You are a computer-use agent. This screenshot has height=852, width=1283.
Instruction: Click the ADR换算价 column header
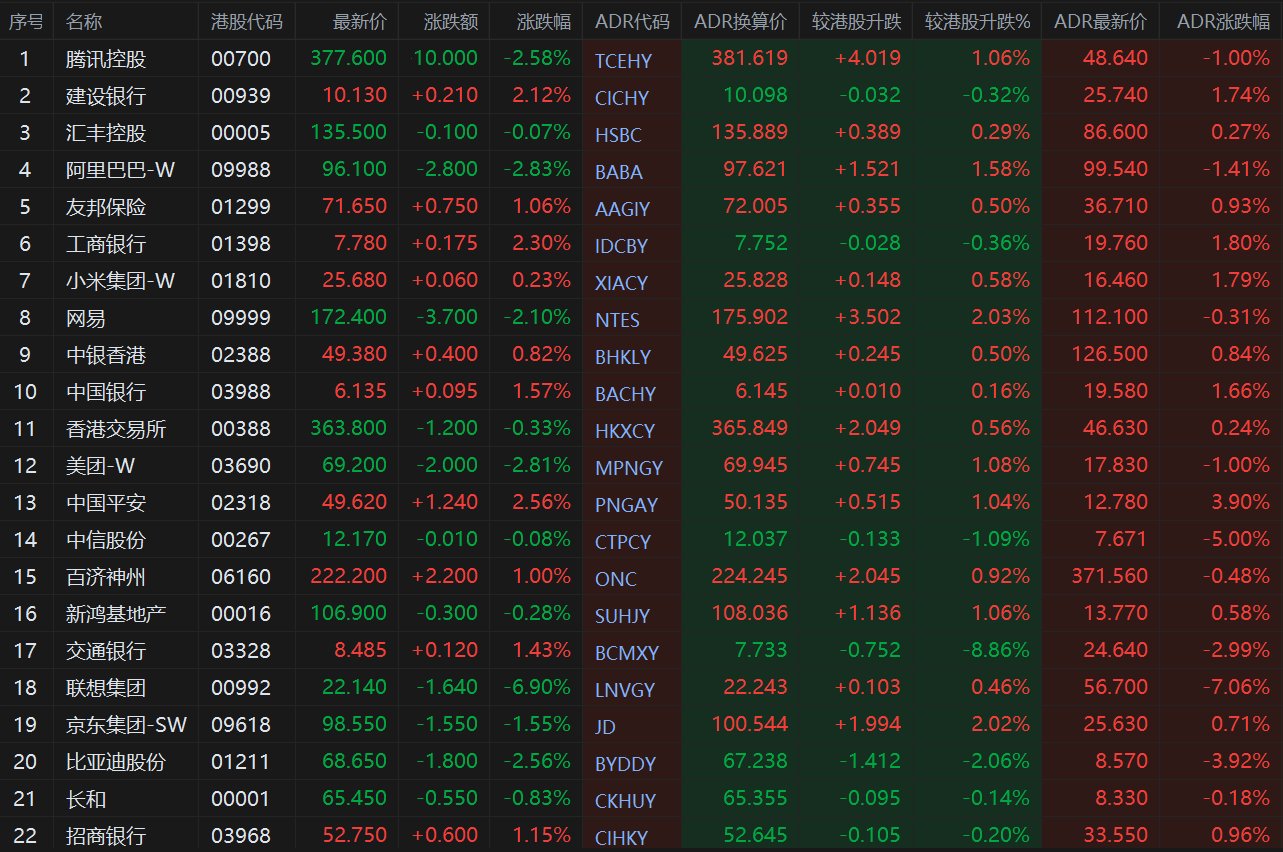tap(740, 21)
